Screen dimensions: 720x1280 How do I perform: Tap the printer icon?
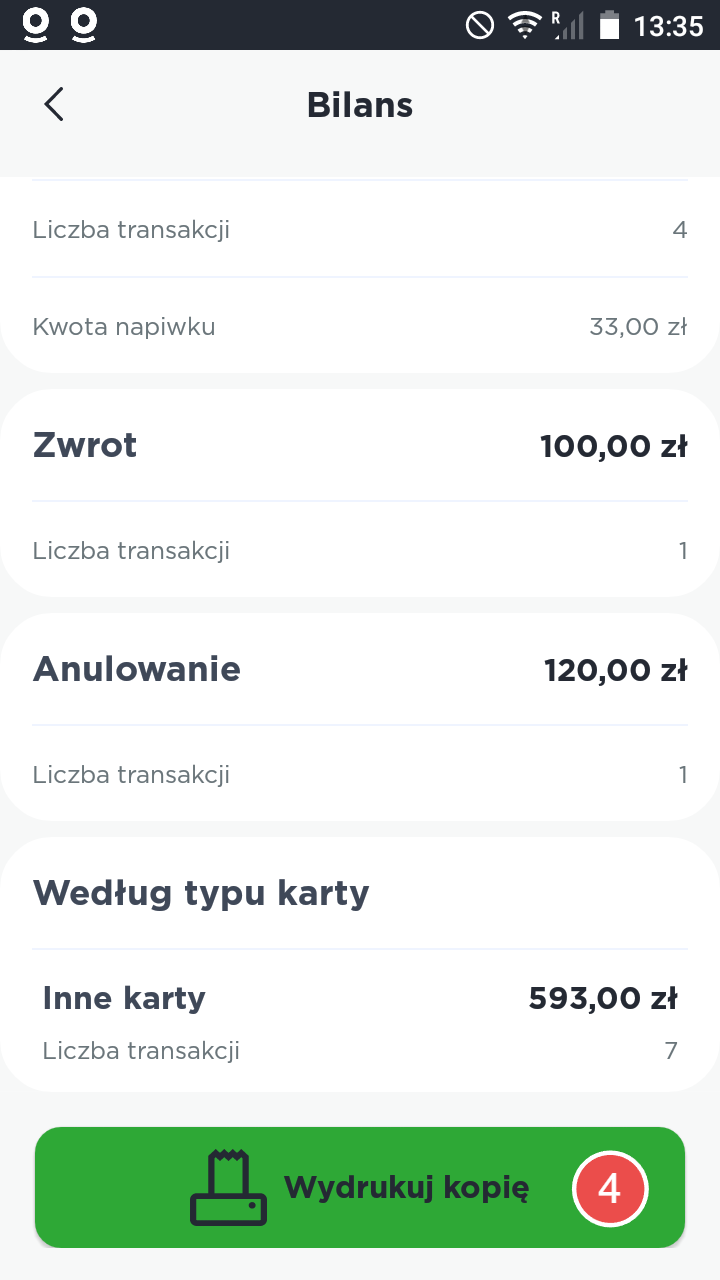(x=228, y=1188)
